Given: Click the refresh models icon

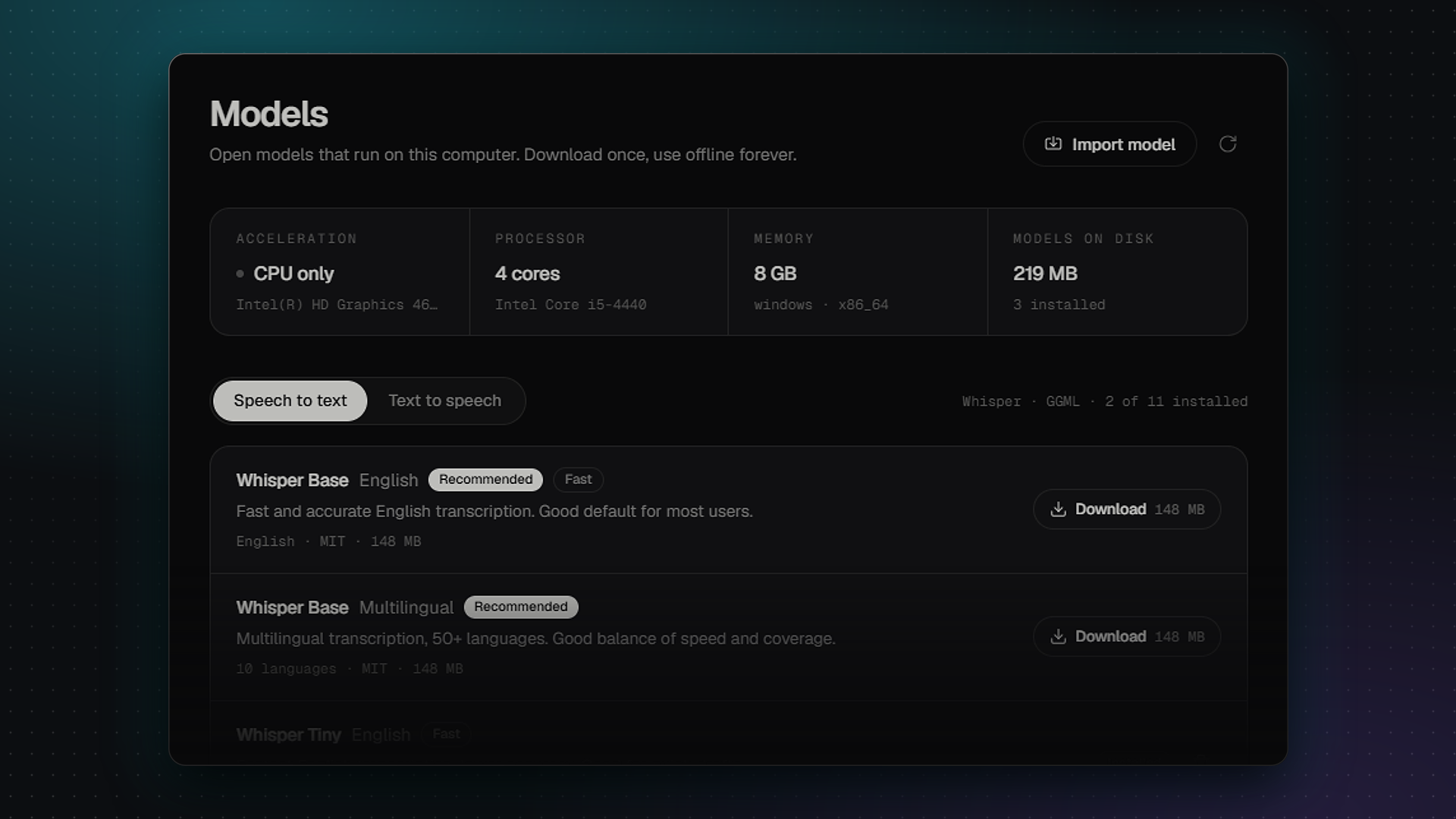Looking at the screenshot, I should click(1228, 144).
